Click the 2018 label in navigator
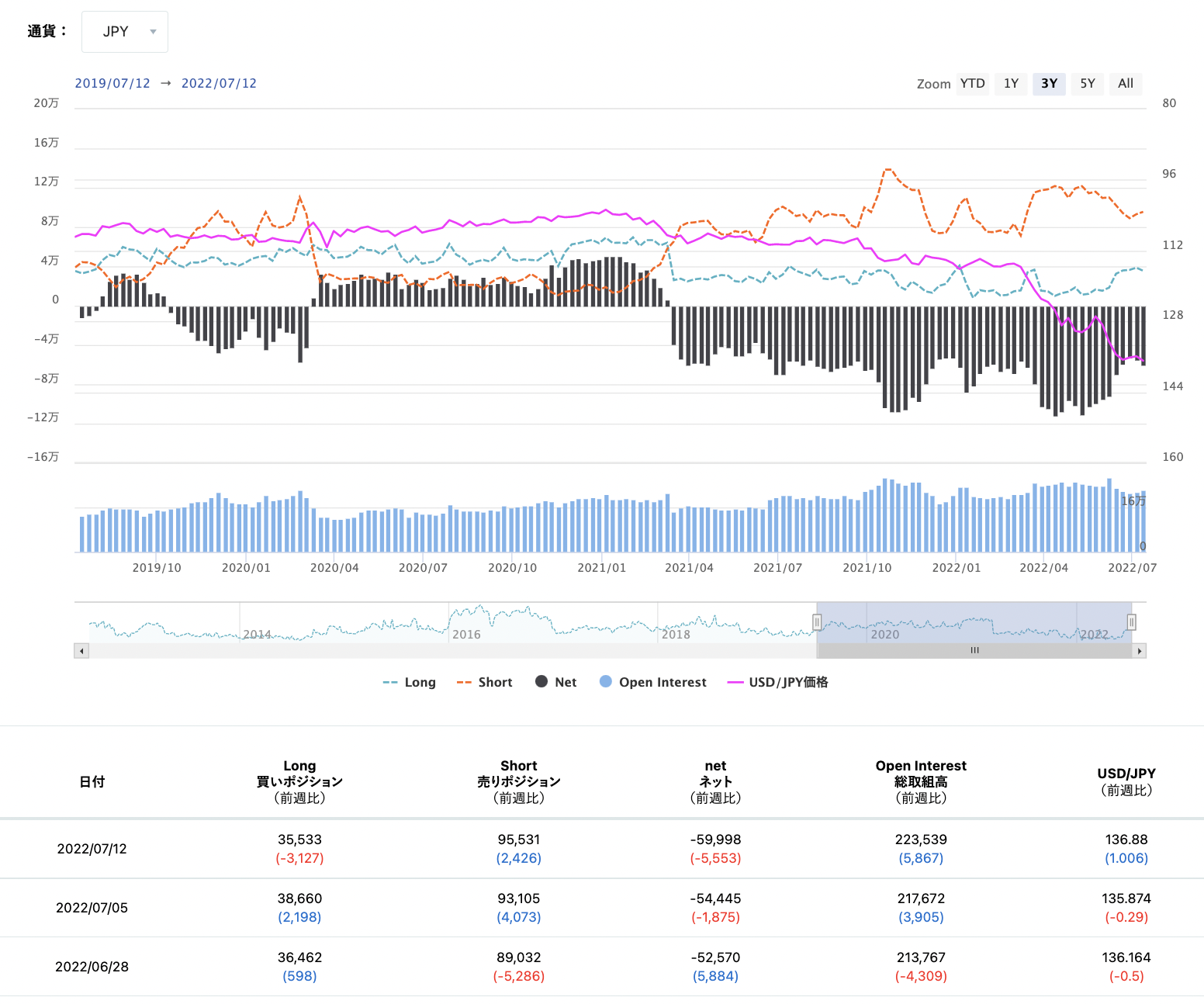1204x1004 pixels. pyautogui.click(x=676, y=635)
